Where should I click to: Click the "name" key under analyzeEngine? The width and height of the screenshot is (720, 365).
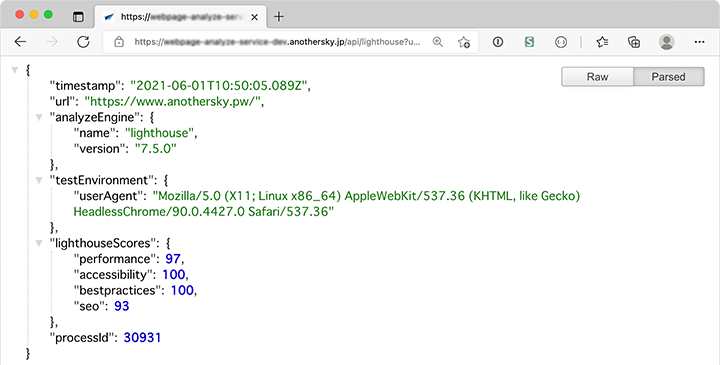tap(94, 133)
